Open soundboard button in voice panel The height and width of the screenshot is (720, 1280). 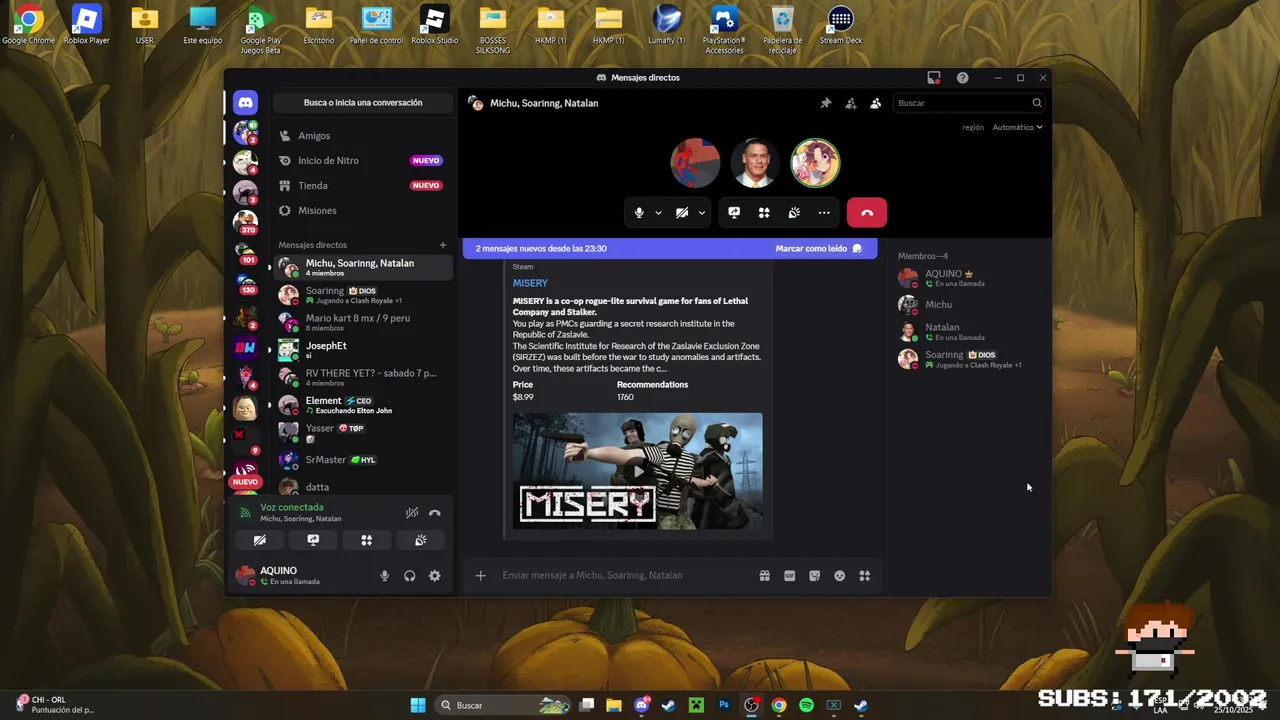coord(421,540)
